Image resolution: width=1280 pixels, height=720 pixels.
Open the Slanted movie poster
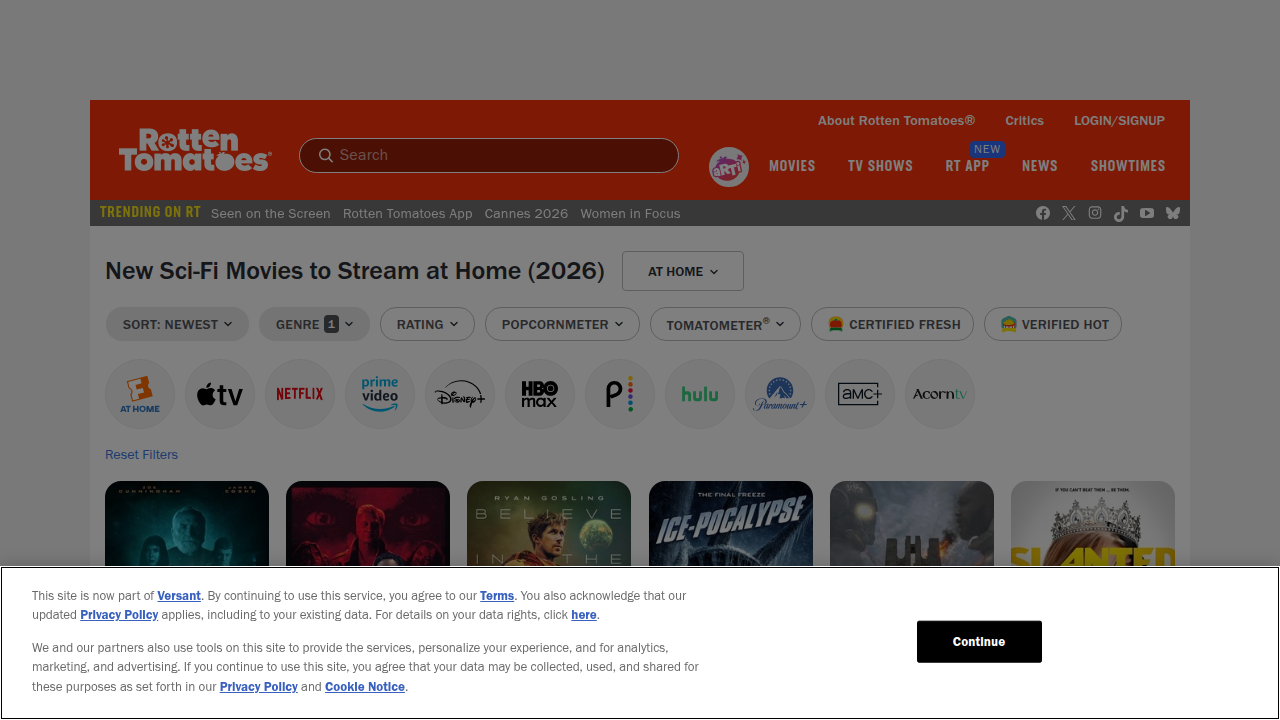point(1093,524)
